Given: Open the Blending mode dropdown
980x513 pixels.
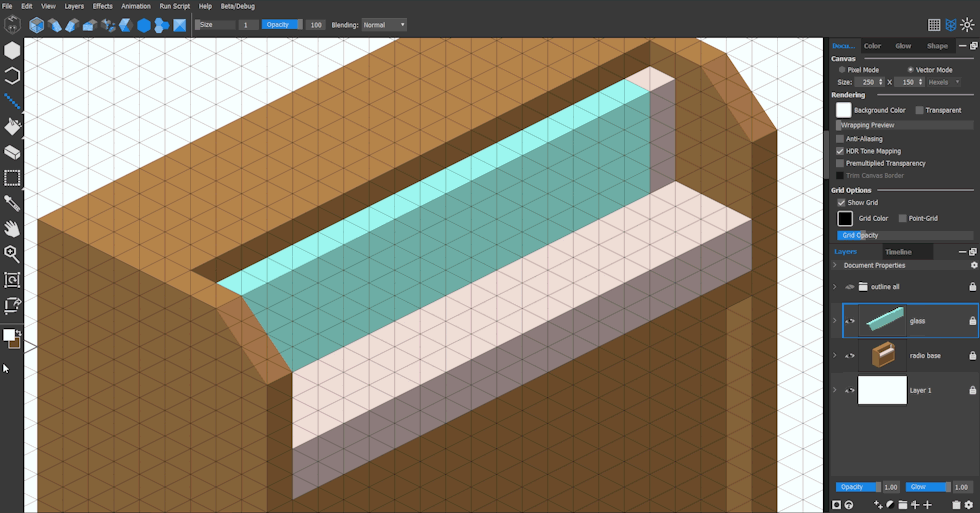Looking at the screenshot, I should pyautogui.click(x=383, y=25).
